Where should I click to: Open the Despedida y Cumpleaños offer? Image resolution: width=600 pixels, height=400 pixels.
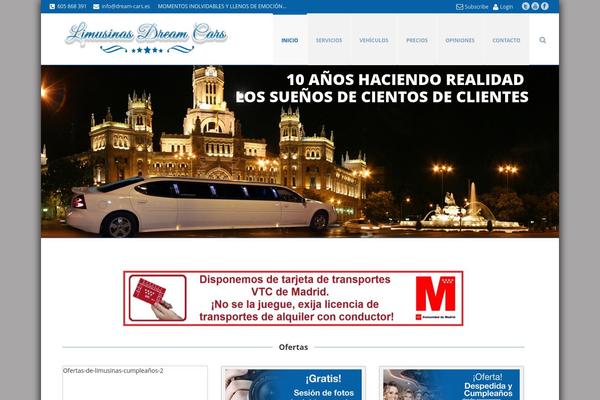[x=452, y=383]
